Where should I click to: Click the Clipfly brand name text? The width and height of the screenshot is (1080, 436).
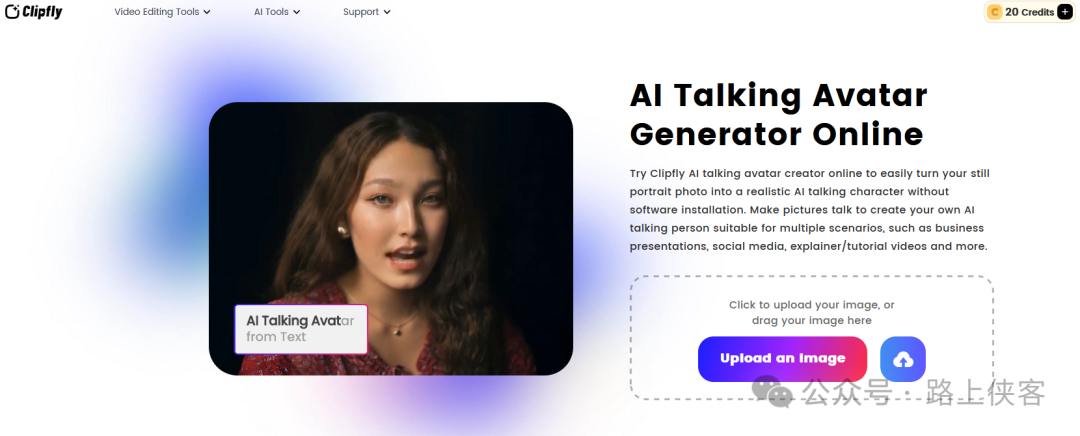point(42,12)
